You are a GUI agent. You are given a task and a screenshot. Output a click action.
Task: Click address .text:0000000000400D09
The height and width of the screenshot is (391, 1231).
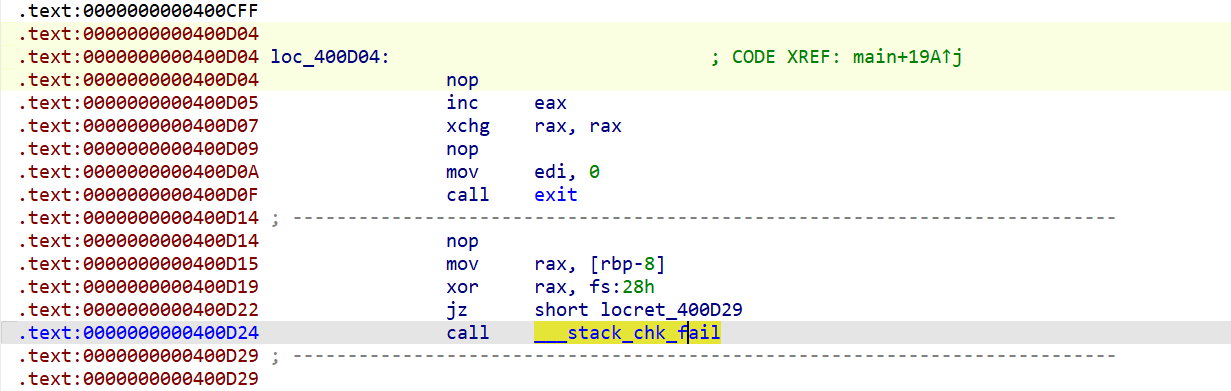pos(138,149)
